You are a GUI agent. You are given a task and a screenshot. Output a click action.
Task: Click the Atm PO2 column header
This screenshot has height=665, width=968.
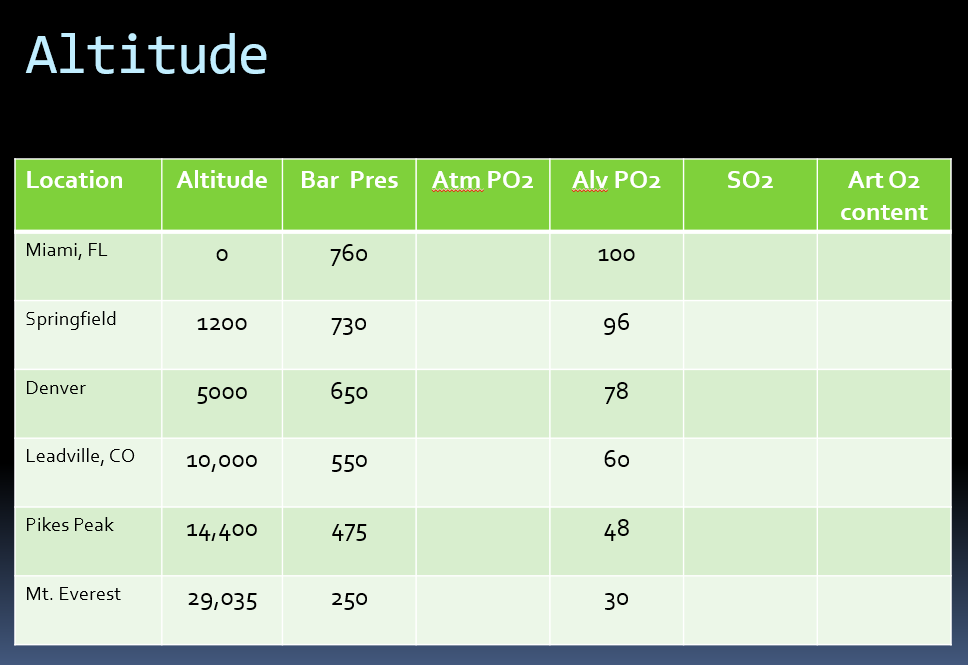coord(483,181)
